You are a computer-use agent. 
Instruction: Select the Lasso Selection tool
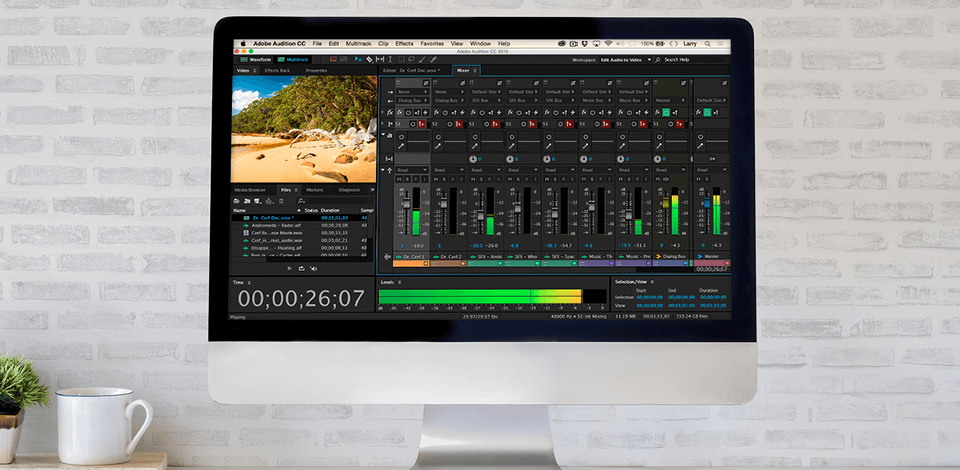411,59
